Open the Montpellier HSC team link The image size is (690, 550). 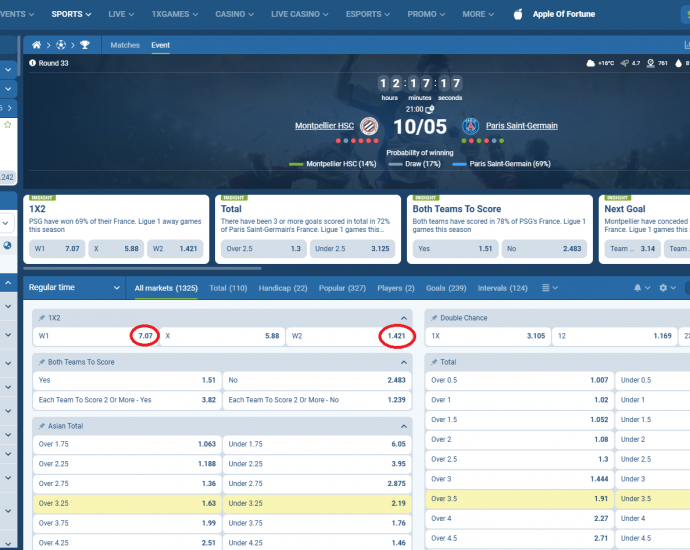click(324, 126)
